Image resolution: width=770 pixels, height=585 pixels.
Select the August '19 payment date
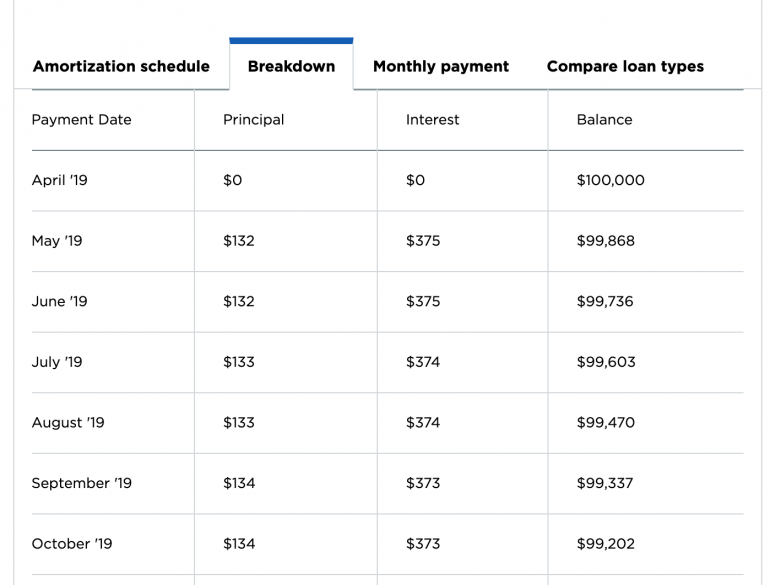tap(68, 423)
